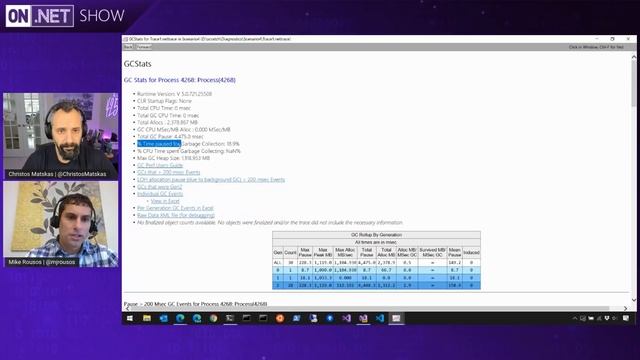
Task: Click the View in Excel link
Action: (165, 201)
